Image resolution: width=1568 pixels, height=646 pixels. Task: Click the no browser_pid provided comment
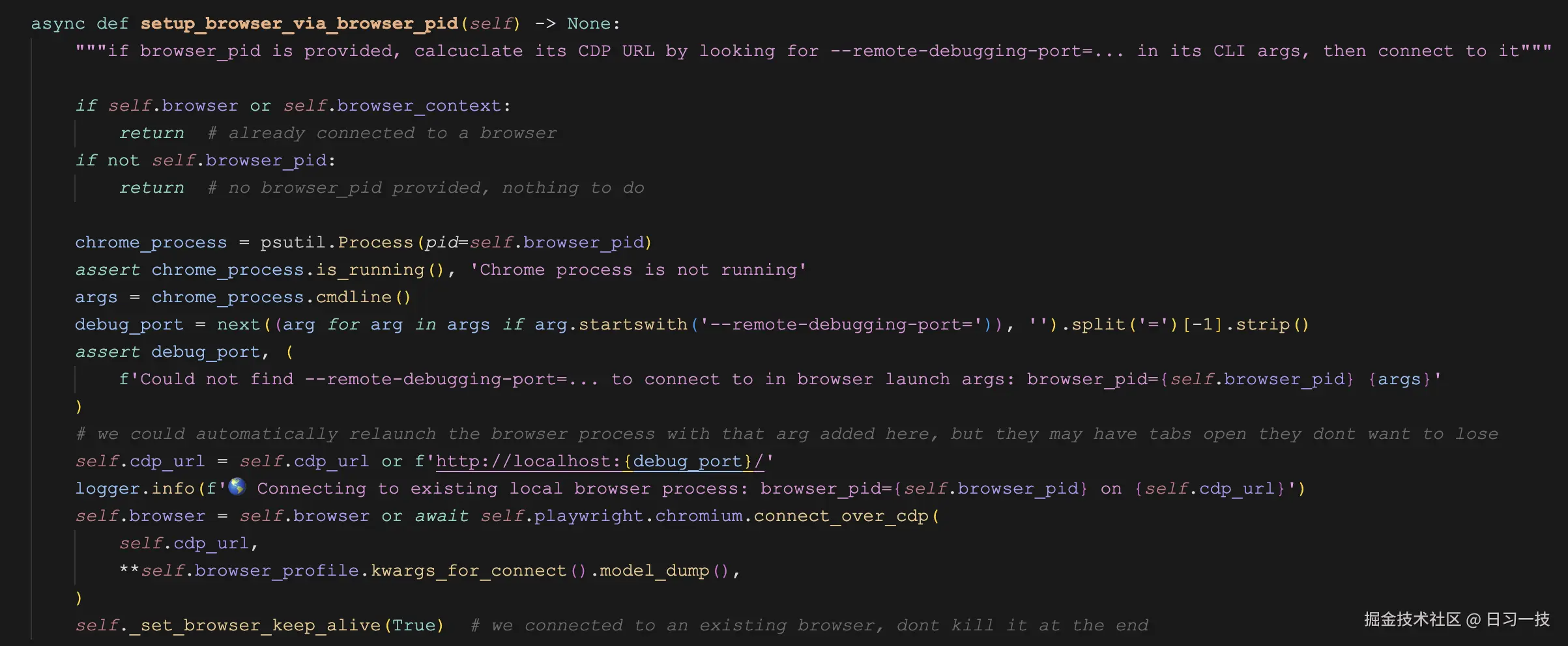tap(424, 188)
